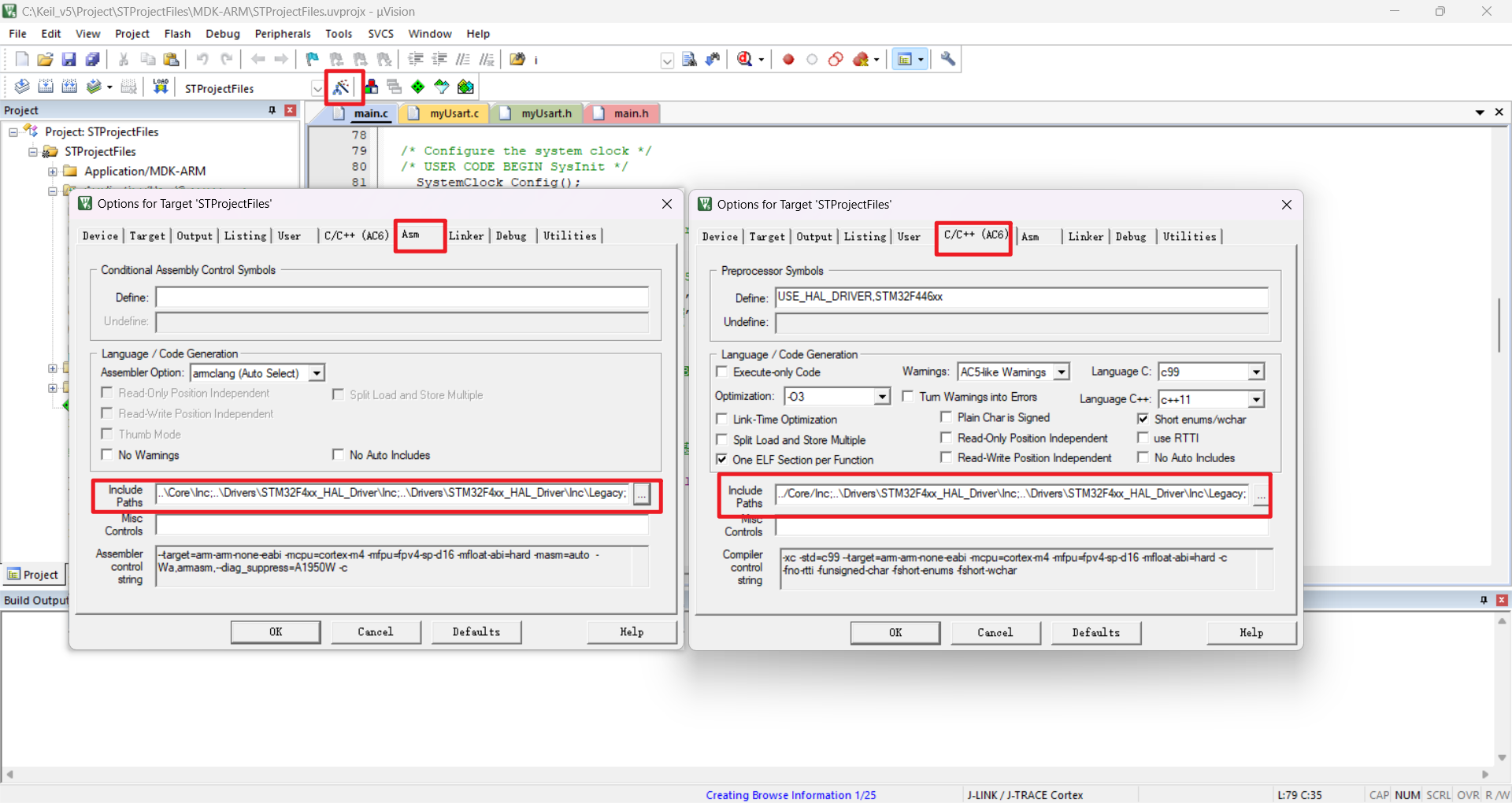Image resolution: width=1512 pixels, height=803 pixels.
Task: Enable Link-Time Optimization checkbox
Action: point(721,419)
